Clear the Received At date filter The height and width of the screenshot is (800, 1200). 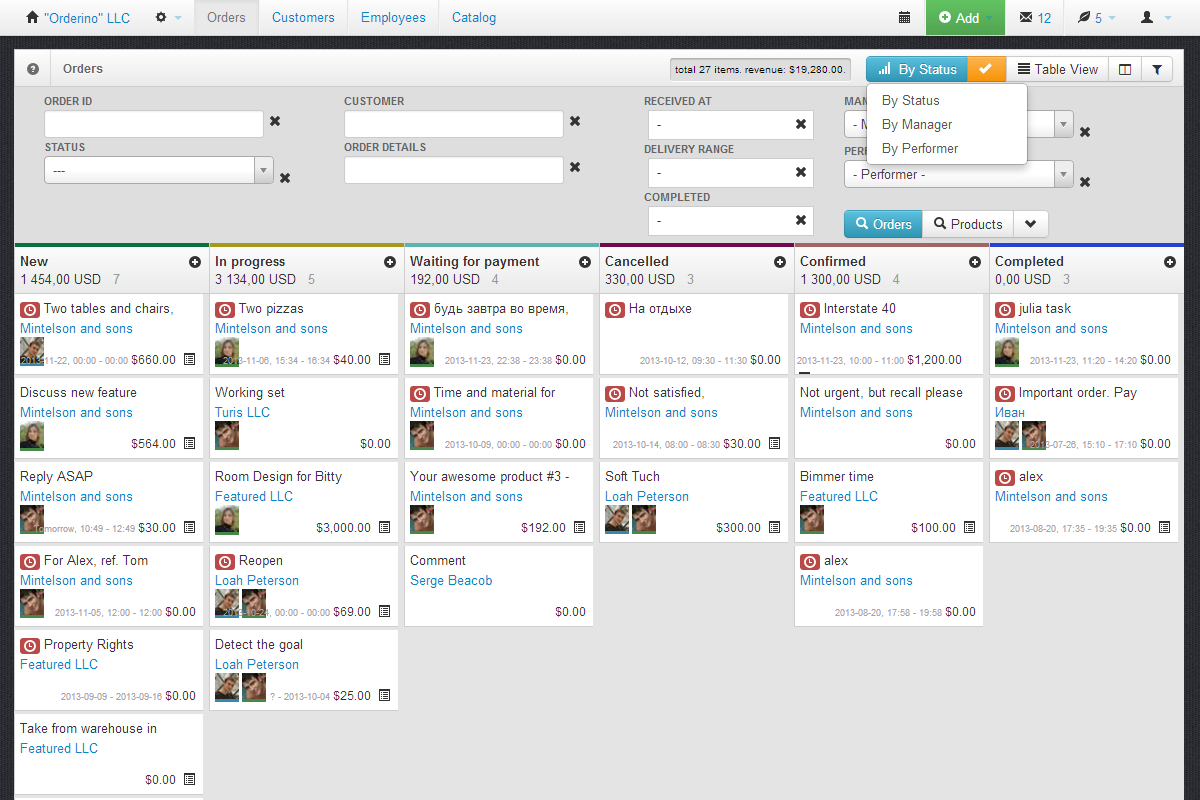[x=801, y=125]
